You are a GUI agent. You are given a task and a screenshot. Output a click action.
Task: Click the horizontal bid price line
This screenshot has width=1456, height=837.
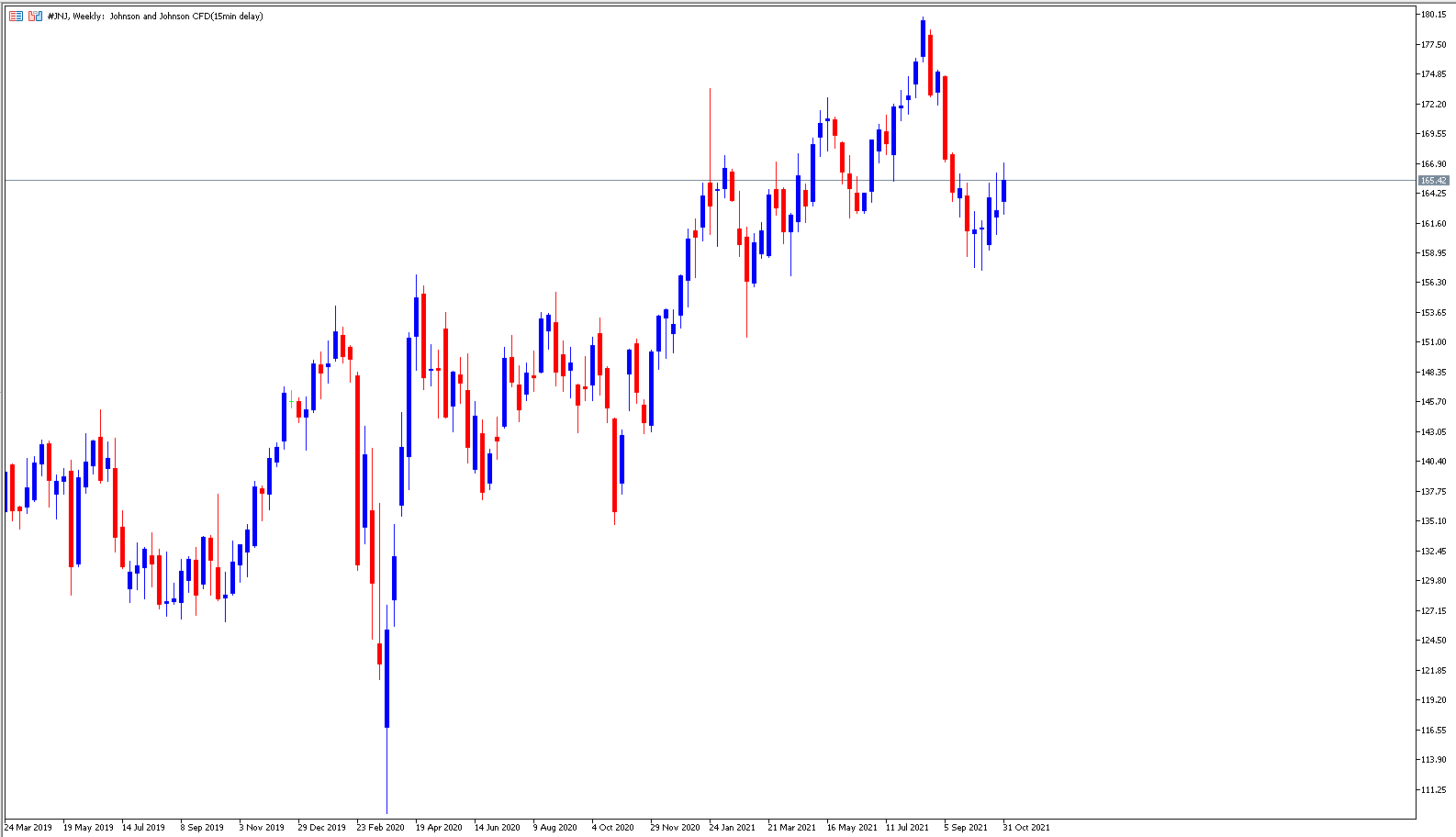click(709, 180)
